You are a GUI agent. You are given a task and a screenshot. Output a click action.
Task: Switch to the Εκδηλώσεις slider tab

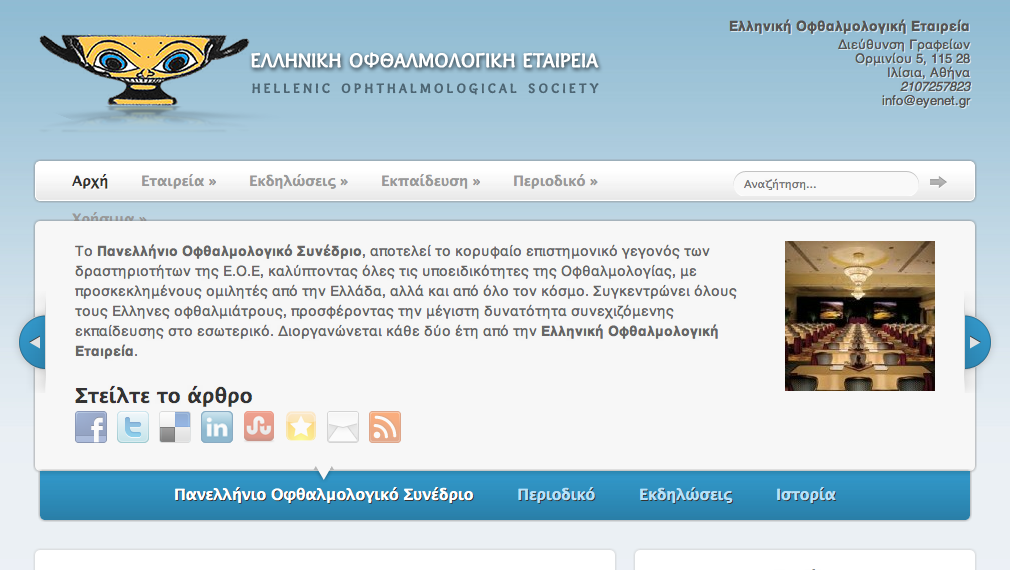(x=685, y=495)
